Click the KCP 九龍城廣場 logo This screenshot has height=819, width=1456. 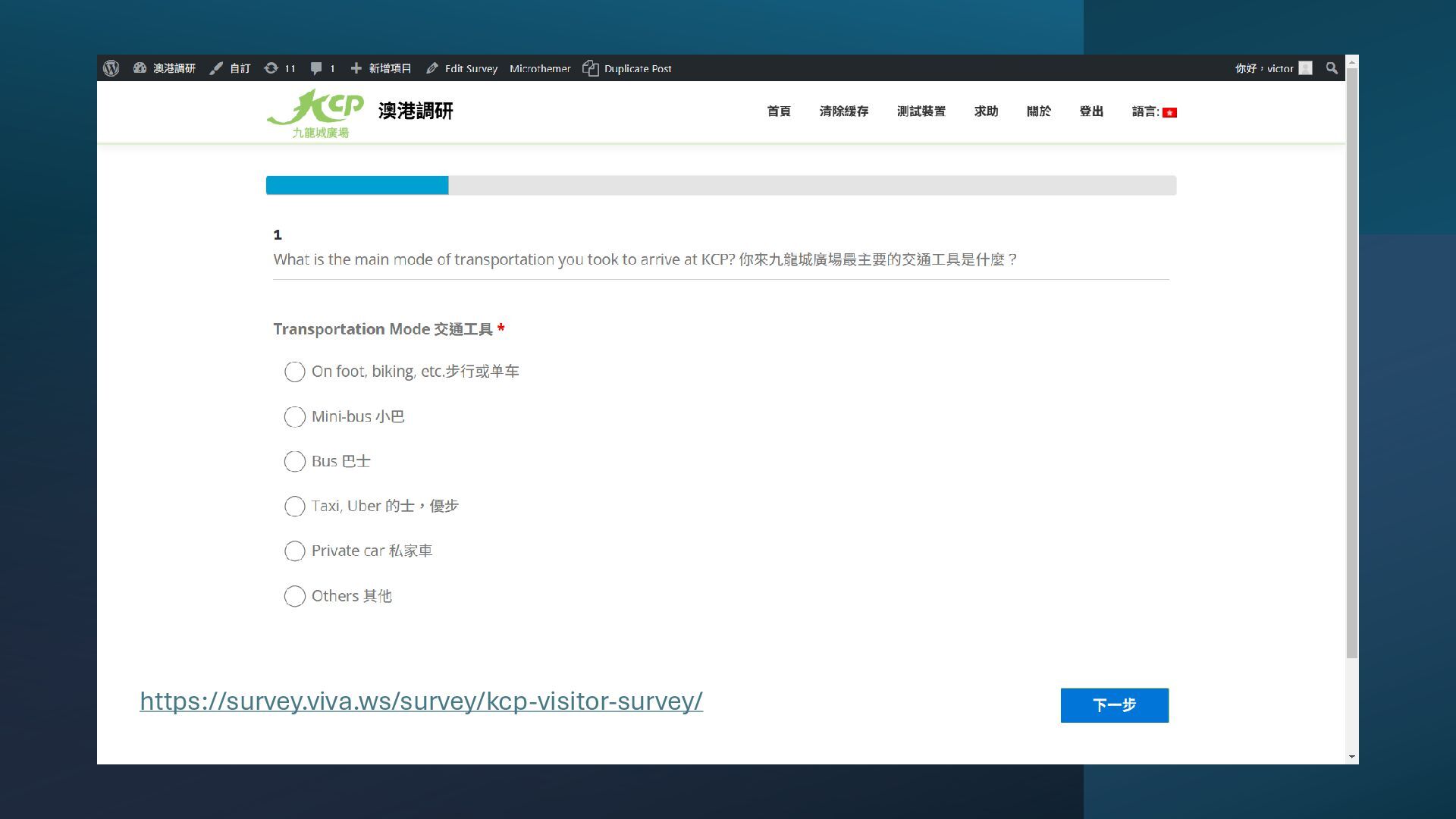pos(315,113)
